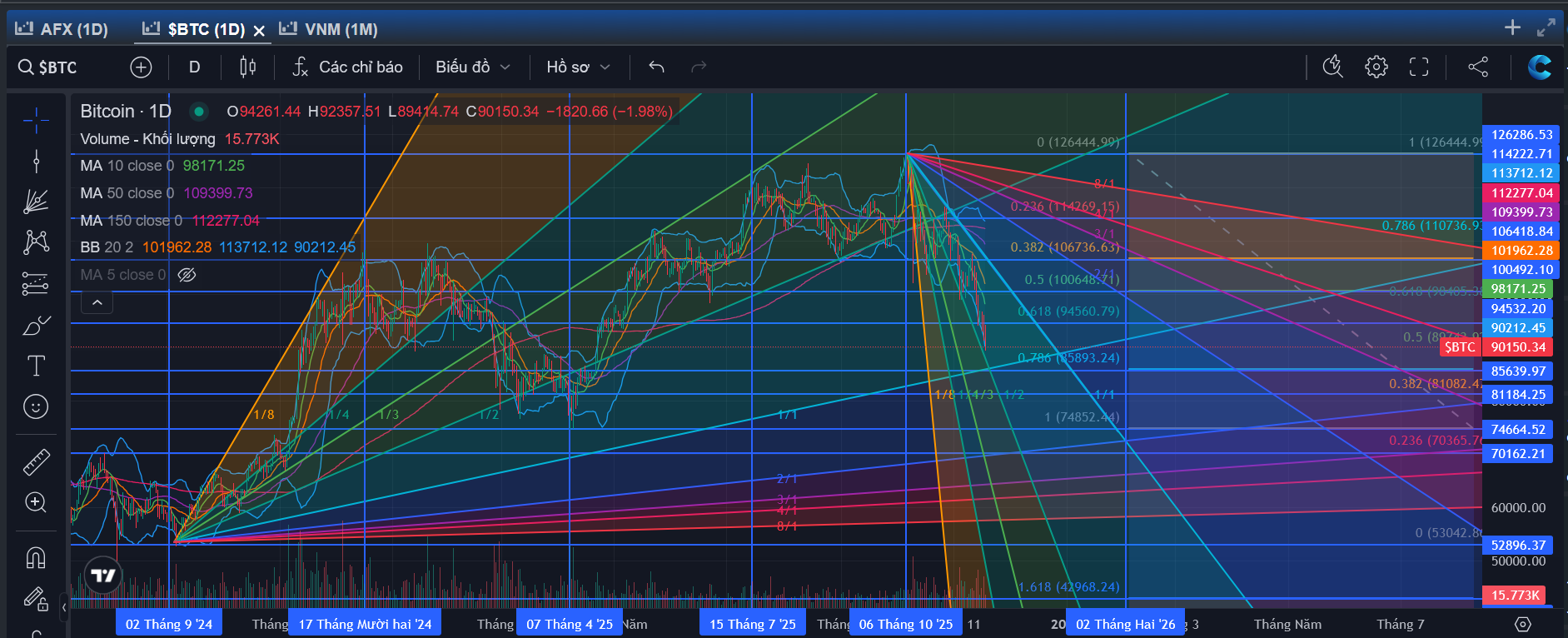Viewport: 1568px width, 638px height.
Task: Click the 1.618 (42968.24) Fibonacci label
Action: [1068, 587]
